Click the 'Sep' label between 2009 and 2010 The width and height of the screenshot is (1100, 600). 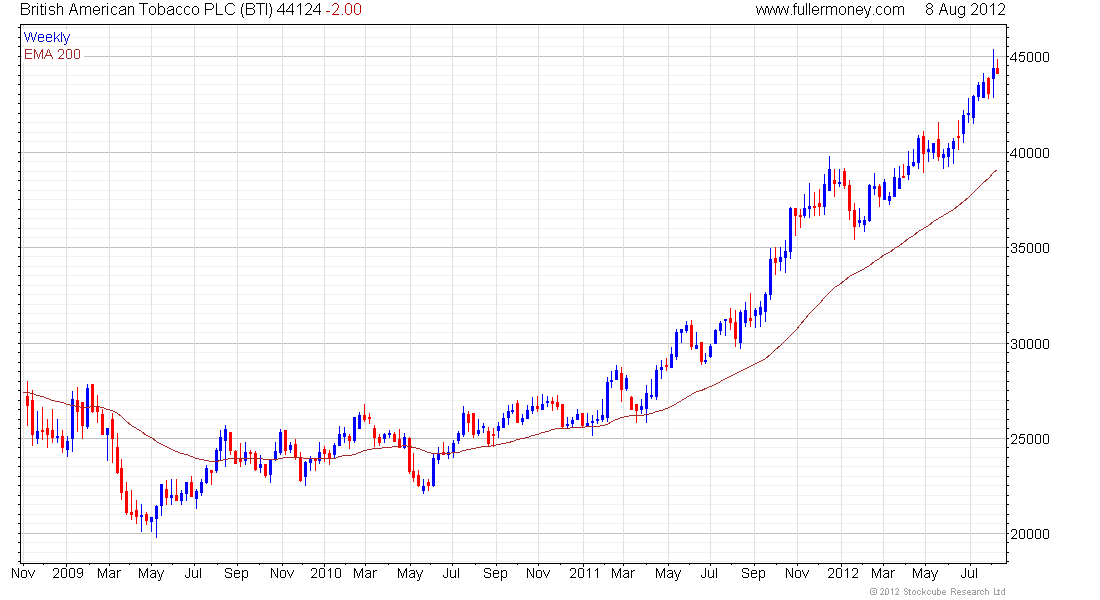pyautogui.click(x=236, y=573)
